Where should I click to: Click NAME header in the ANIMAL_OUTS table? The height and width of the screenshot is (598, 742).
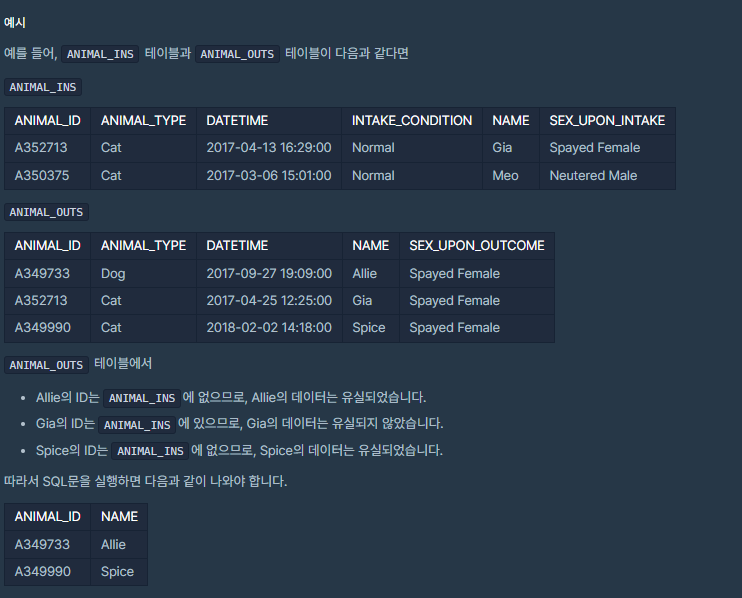pyautogui.click(x=371, y=246)
